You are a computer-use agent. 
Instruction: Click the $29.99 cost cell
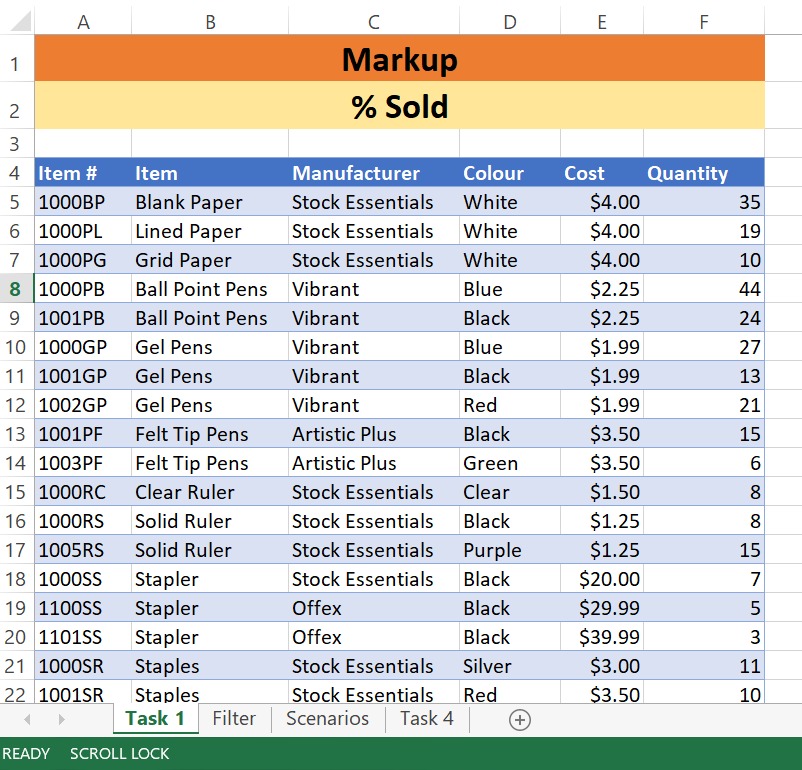(x=601, y=609)
